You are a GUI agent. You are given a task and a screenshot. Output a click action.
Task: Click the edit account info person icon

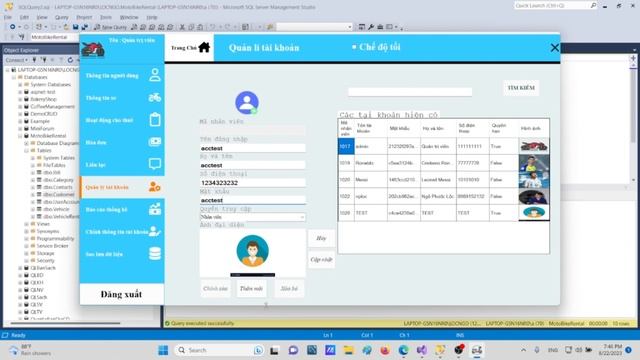tap(155, 231)
